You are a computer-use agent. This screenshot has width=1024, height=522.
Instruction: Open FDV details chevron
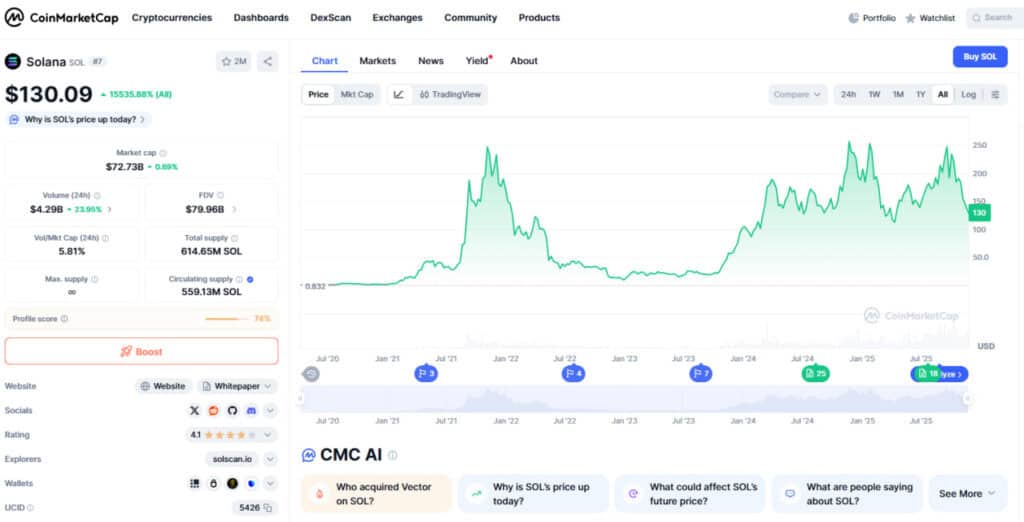[x=234, y=210]
